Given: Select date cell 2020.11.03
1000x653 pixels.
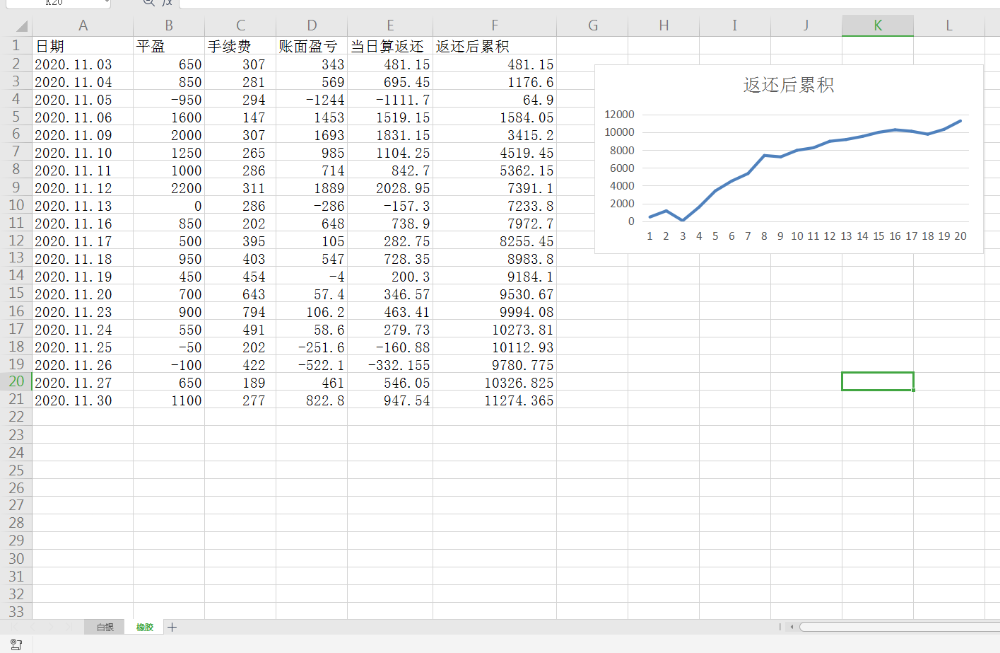Looking at the screenshot, I should click(x=83, y=64).
